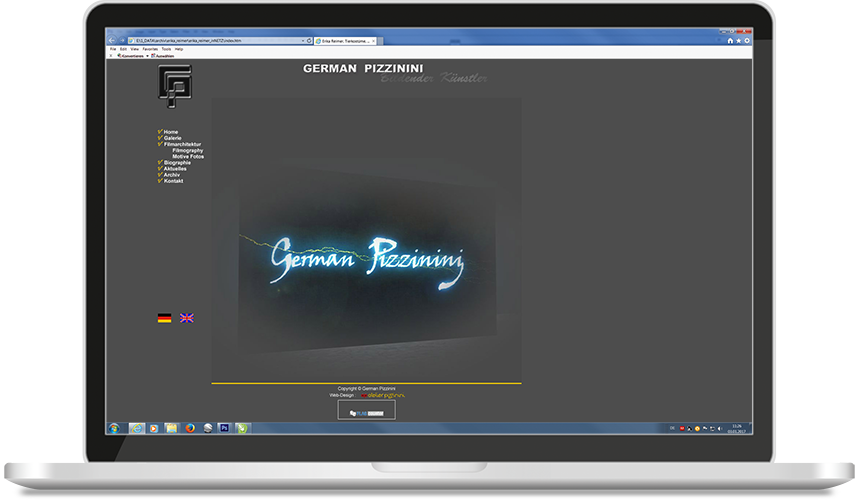Open the browser Favorites menu
This screenshot has height=500, width=859.
point(150,48)
